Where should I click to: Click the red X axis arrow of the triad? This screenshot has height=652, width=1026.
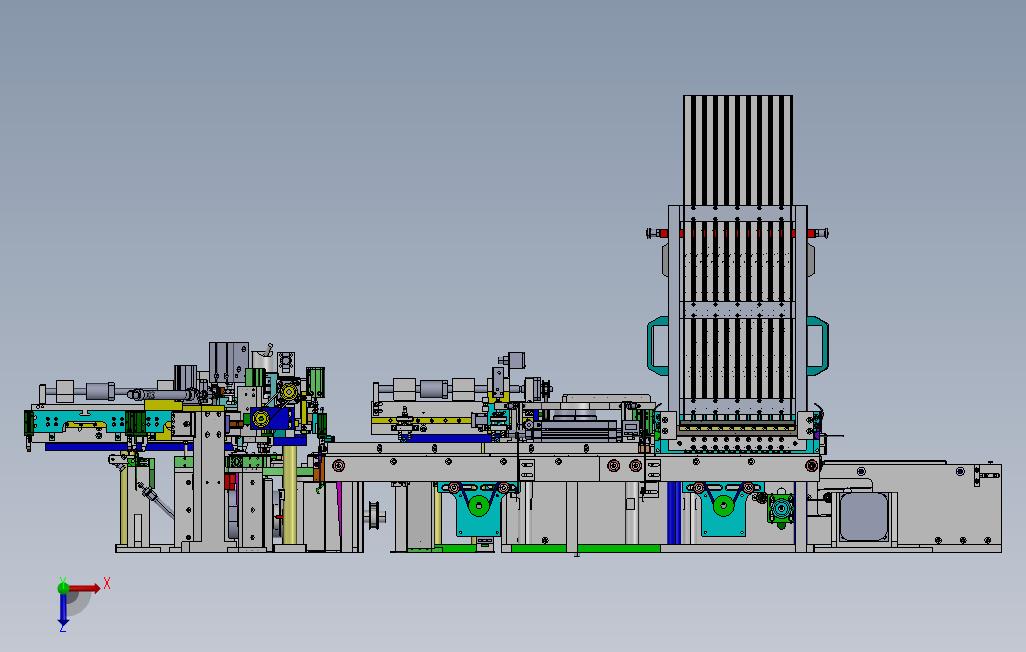84,588
